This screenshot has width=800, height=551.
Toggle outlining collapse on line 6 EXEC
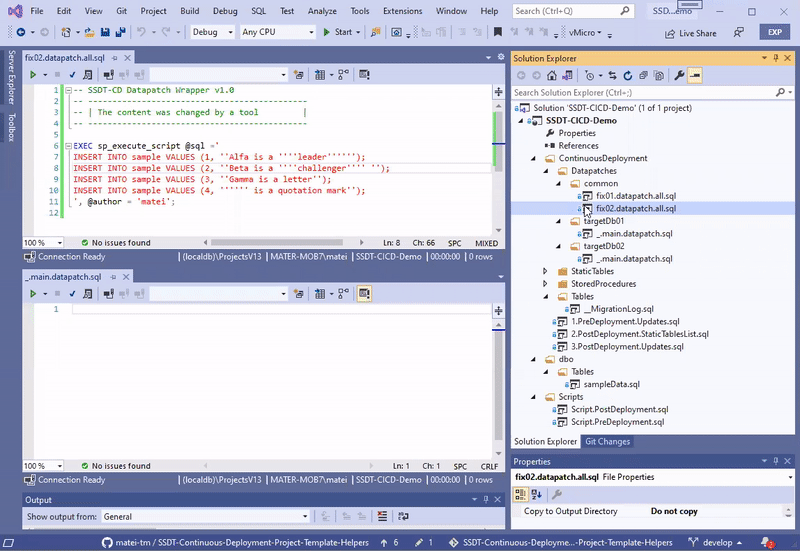coord(68,146)
